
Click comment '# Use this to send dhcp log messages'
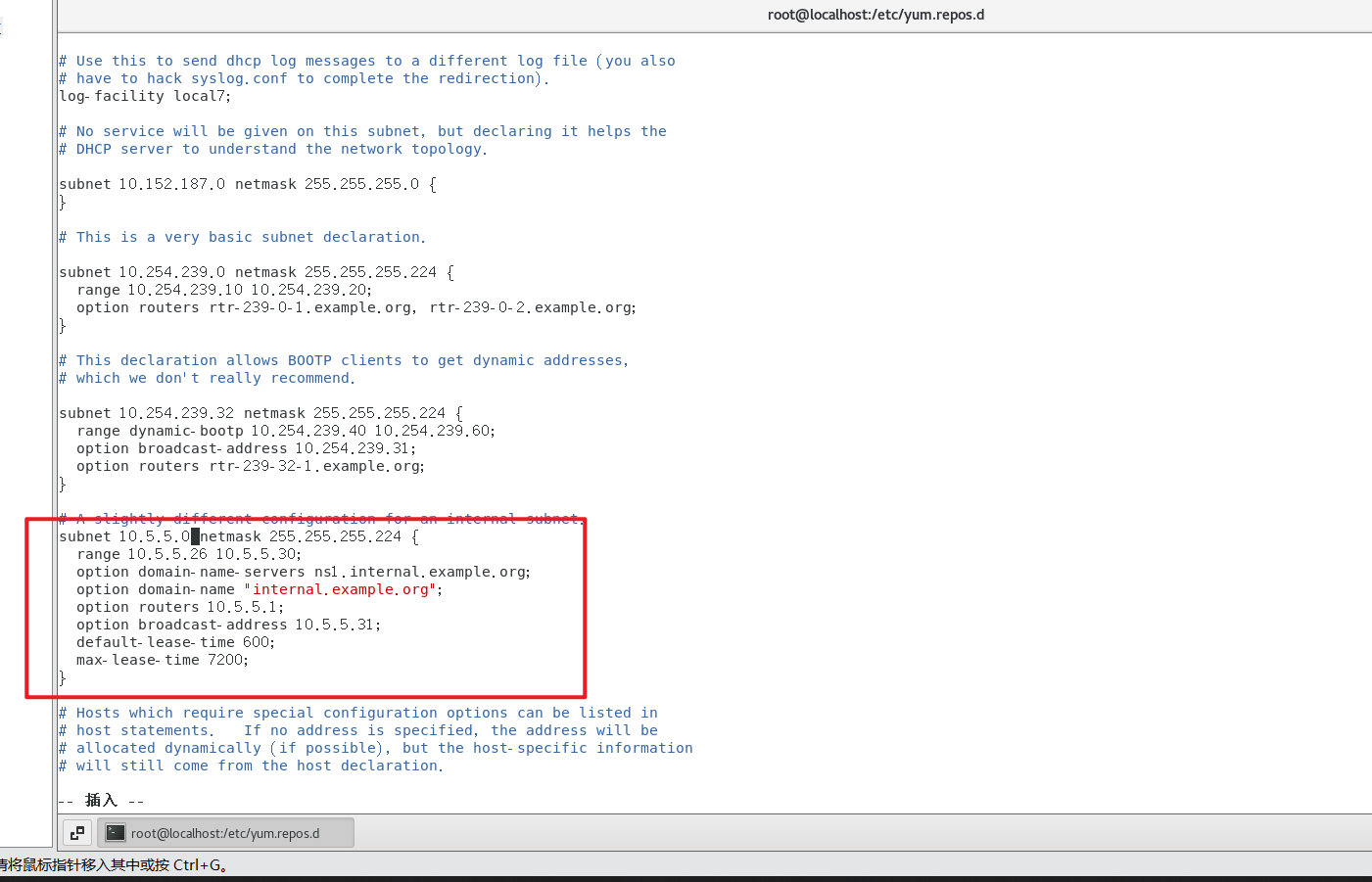click(367, 61)
